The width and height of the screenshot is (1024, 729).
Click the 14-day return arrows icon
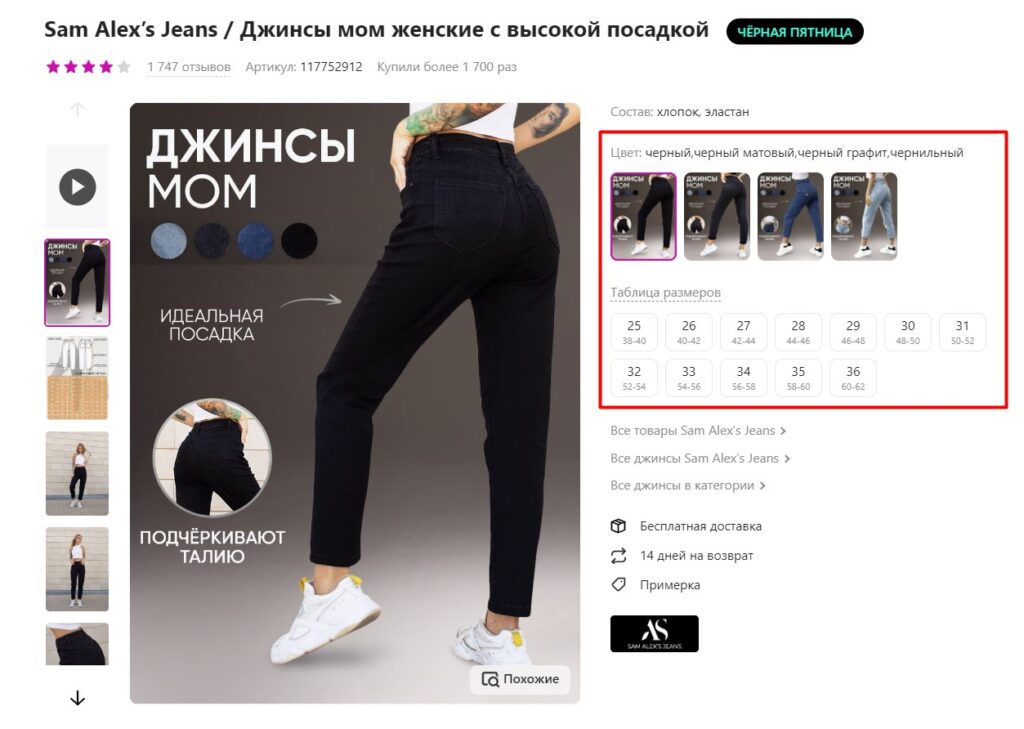[618, 556]
